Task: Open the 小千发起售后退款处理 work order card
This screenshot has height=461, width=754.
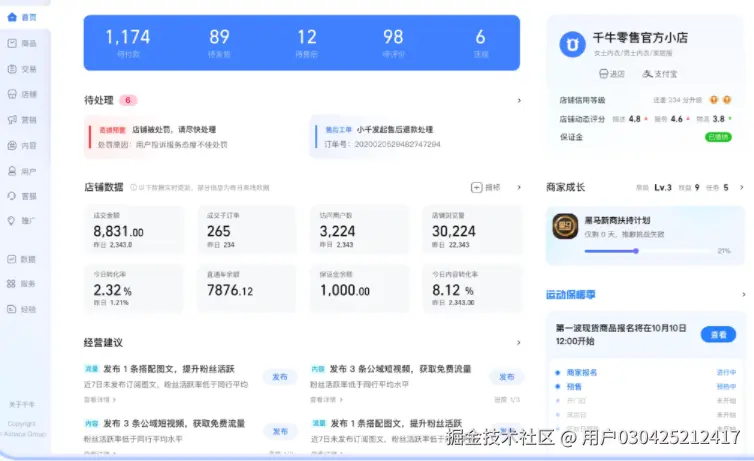Action: 415,137
